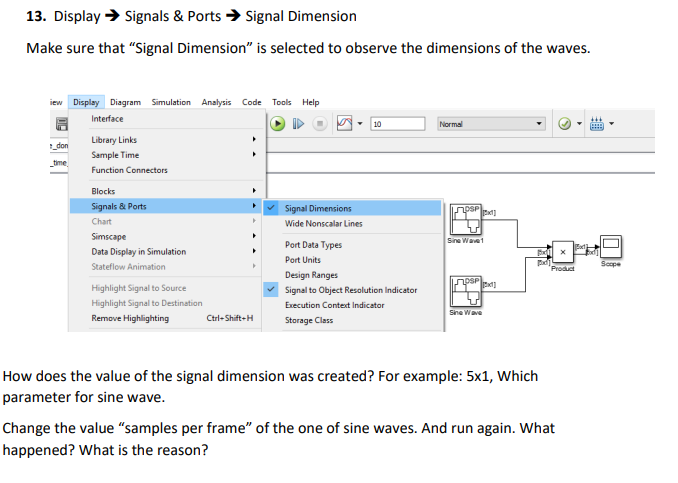Open the Tools menu
678x483 pixels.
tap(281, 102)
